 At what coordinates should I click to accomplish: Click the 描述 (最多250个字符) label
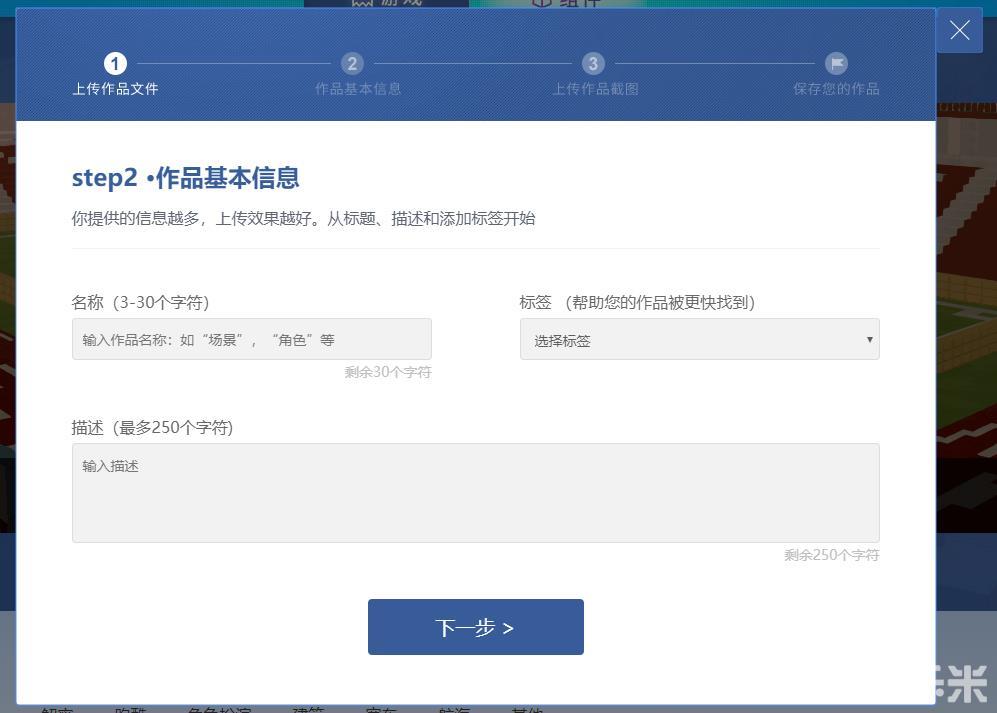coord(153,427)
